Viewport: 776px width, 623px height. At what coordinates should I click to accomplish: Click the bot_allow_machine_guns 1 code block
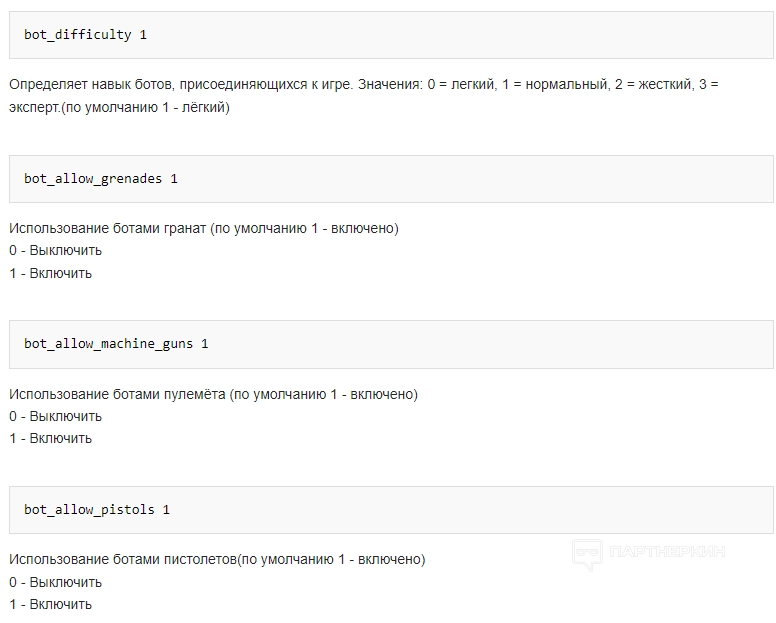coord(390,344)
